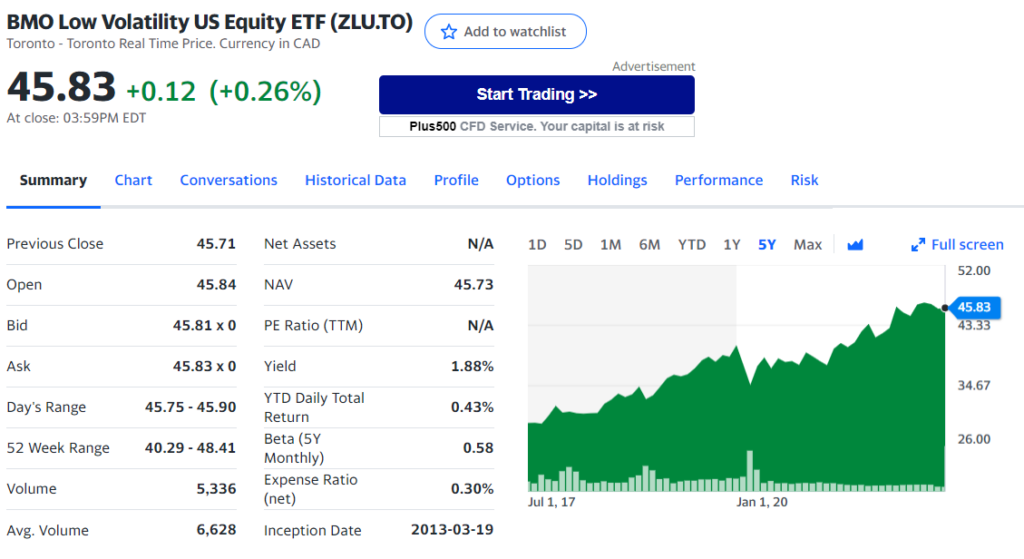Click the 45.83 price marker on chart
Image resolution: width=1024 pixels, height=559 pixels.
[973, 307]
